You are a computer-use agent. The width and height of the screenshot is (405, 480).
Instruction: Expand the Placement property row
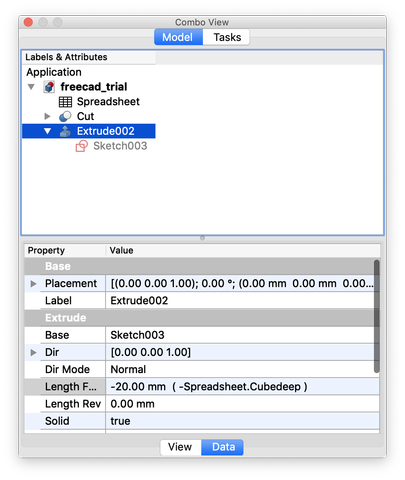coord(33,284)
